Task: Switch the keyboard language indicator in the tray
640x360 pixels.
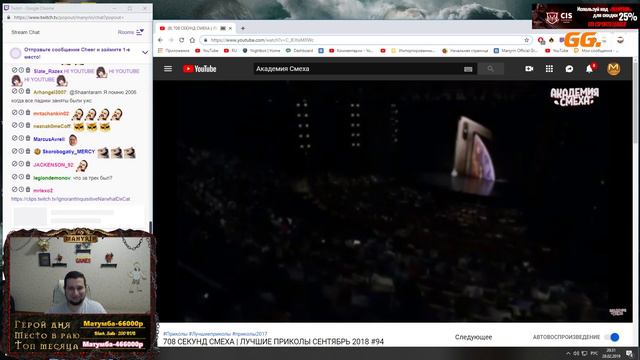Action: coord(594,353)
